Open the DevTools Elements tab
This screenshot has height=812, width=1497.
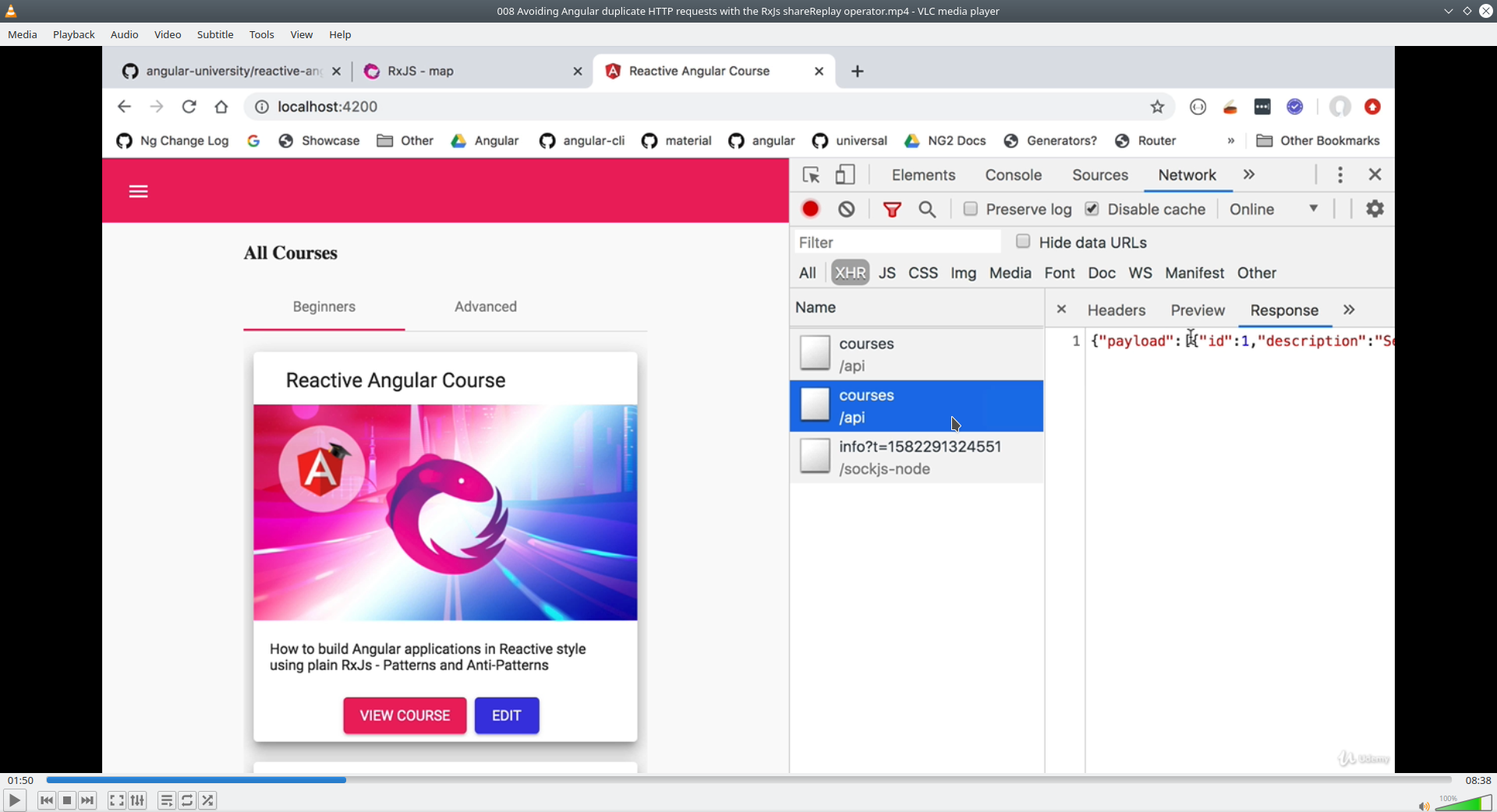point(923,175)
